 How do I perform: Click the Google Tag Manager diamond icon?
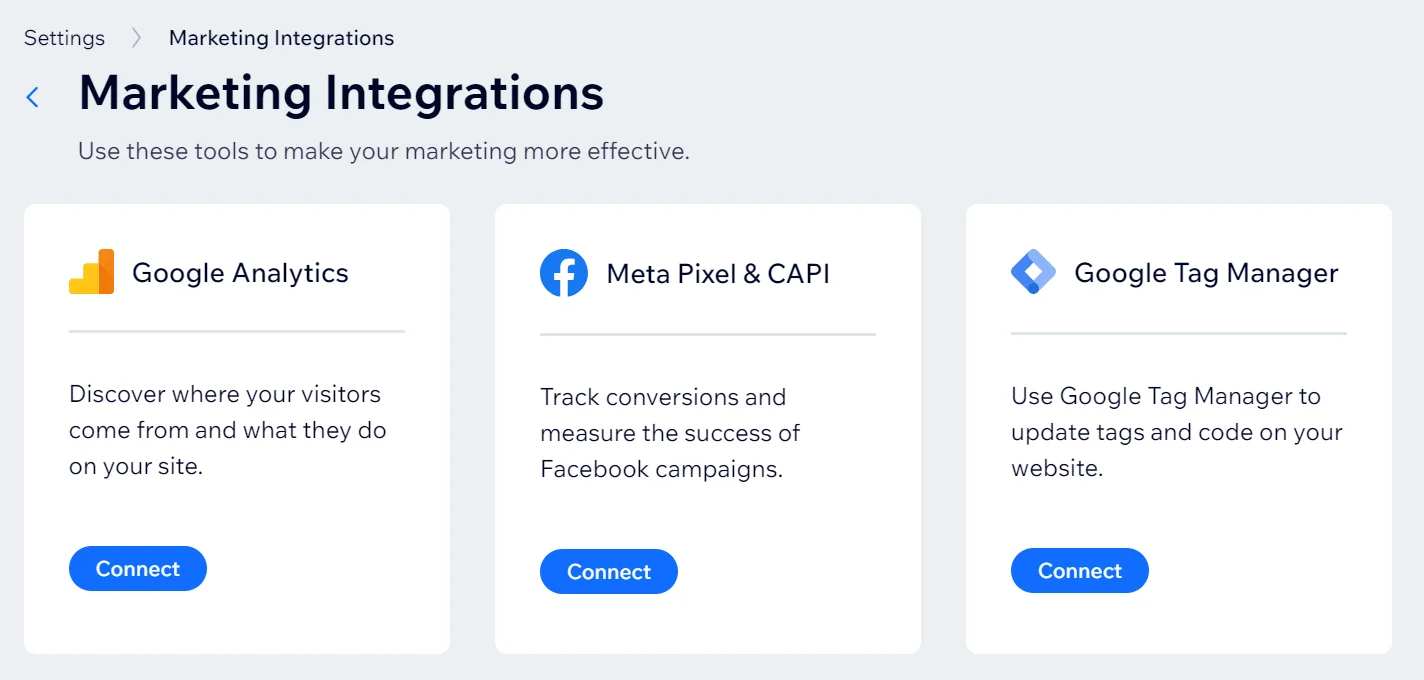(1033, 272)
